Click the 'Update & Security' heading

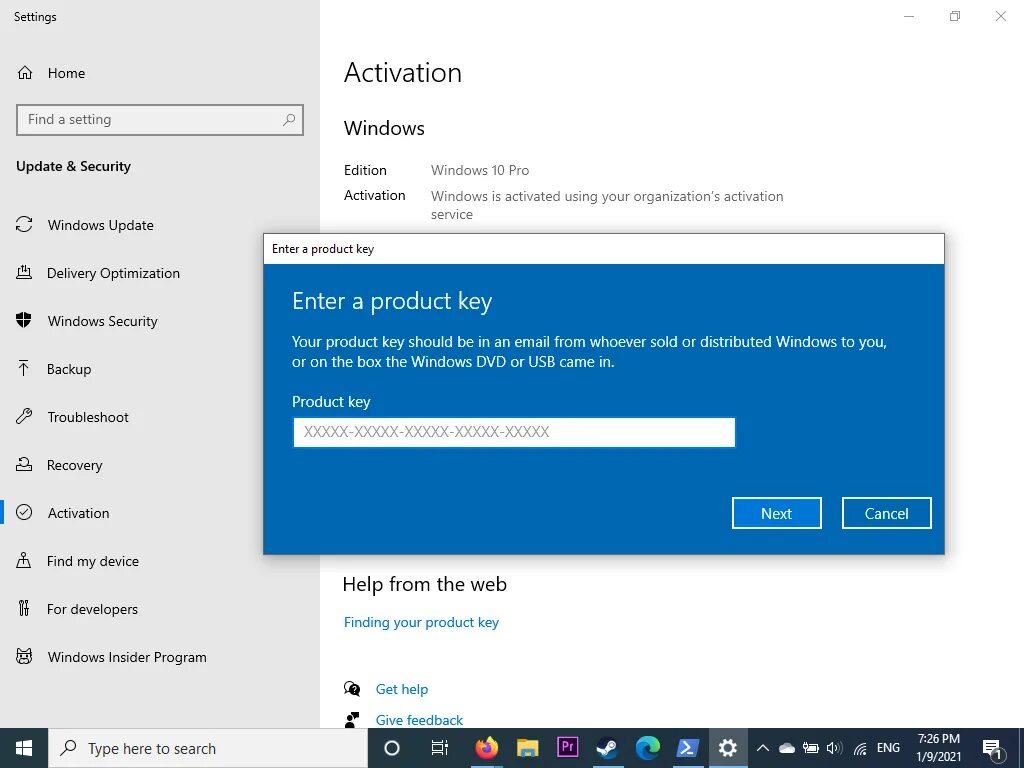pos(73,167)
